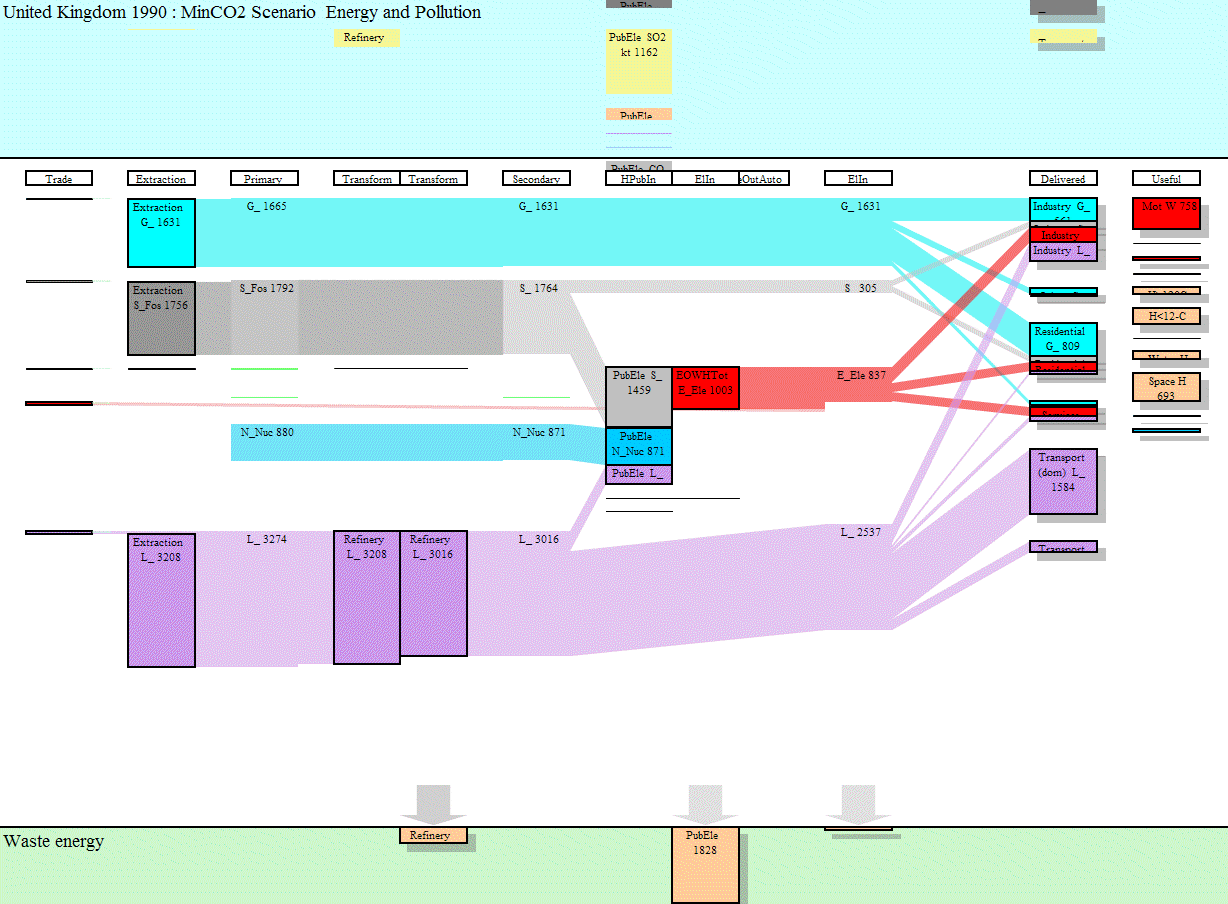Click the S_ 1764 flow label

click(539, 288)
